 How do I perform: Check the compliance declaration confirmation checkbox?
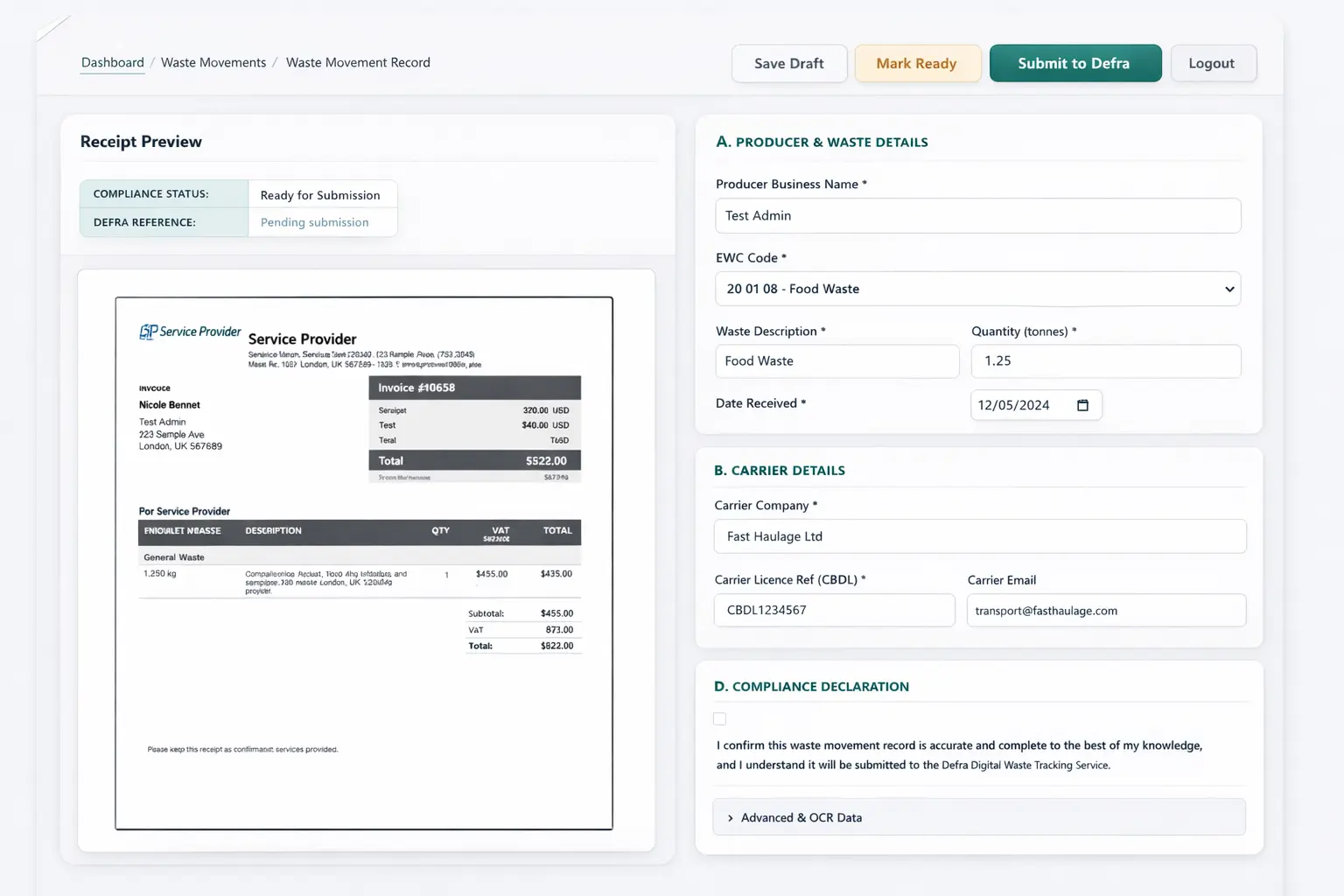[x=719, y=718]
